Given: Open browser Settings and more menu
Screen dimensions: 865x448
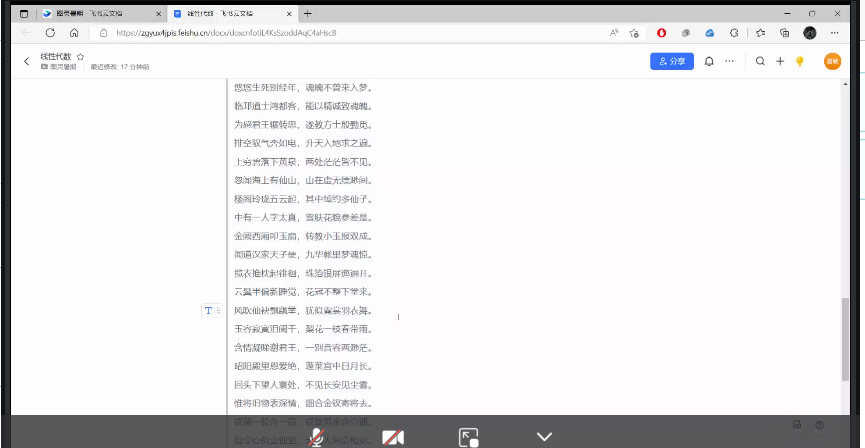Looking at the screenshot, I should click(835, 33).
